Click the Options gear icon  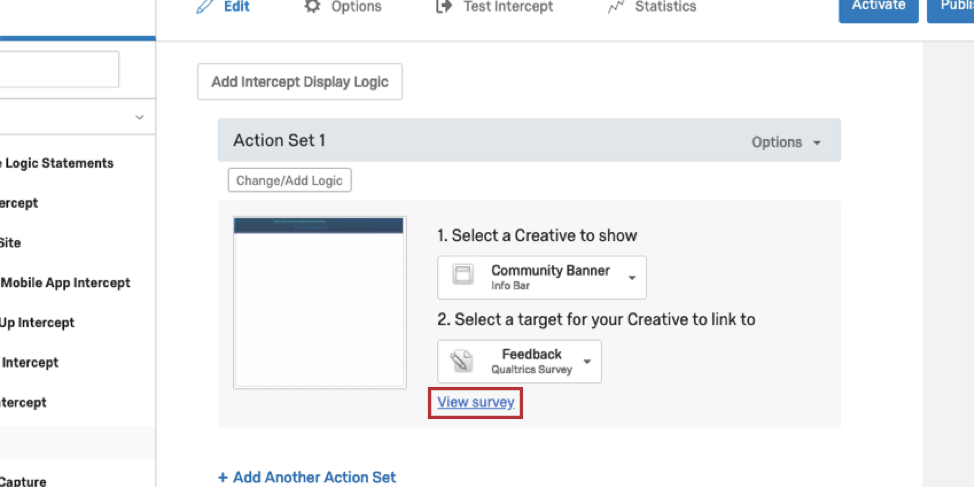pos(313,7)
